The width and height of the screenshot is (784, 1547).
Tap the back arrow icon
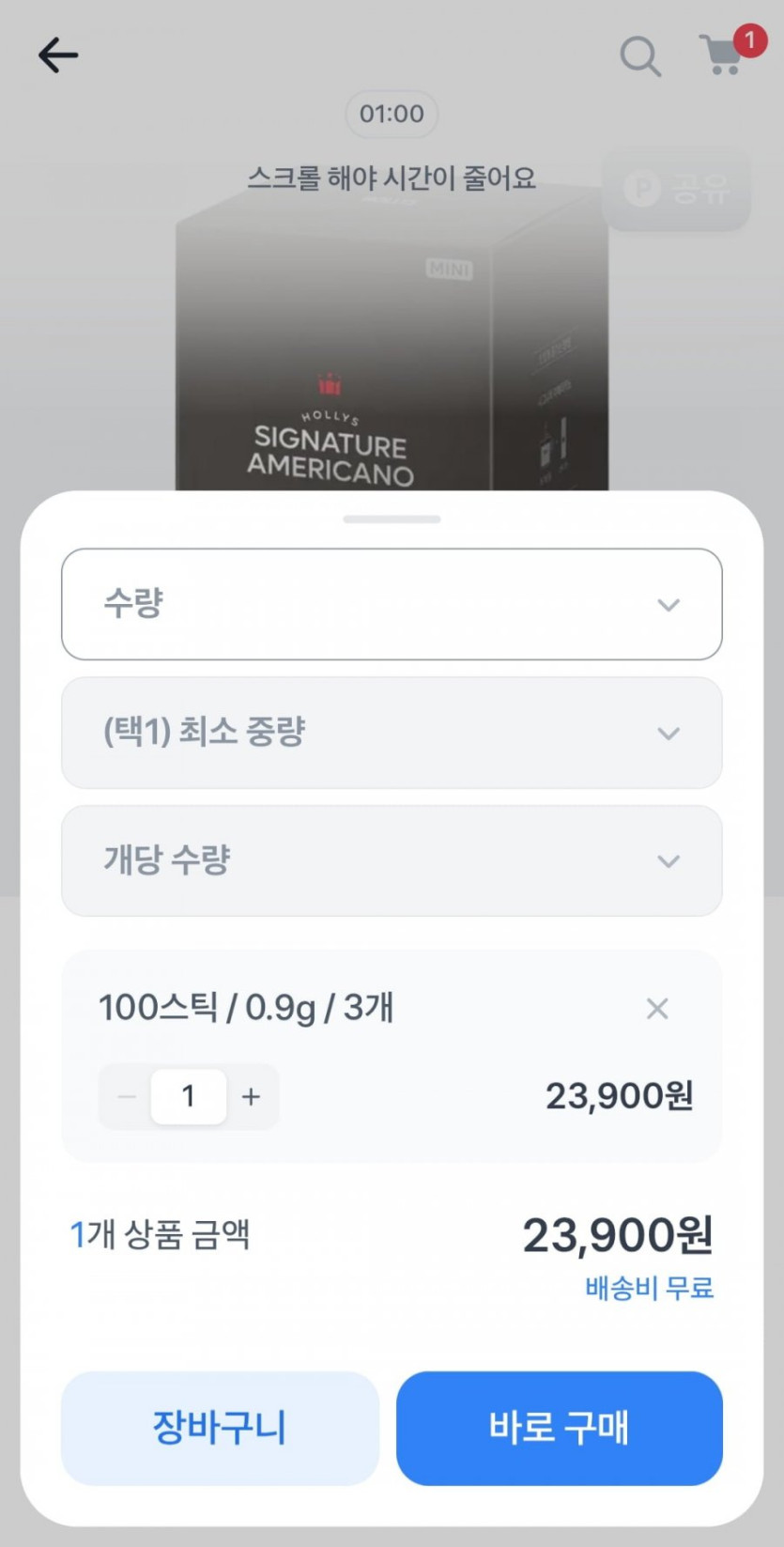click(57, 56)
